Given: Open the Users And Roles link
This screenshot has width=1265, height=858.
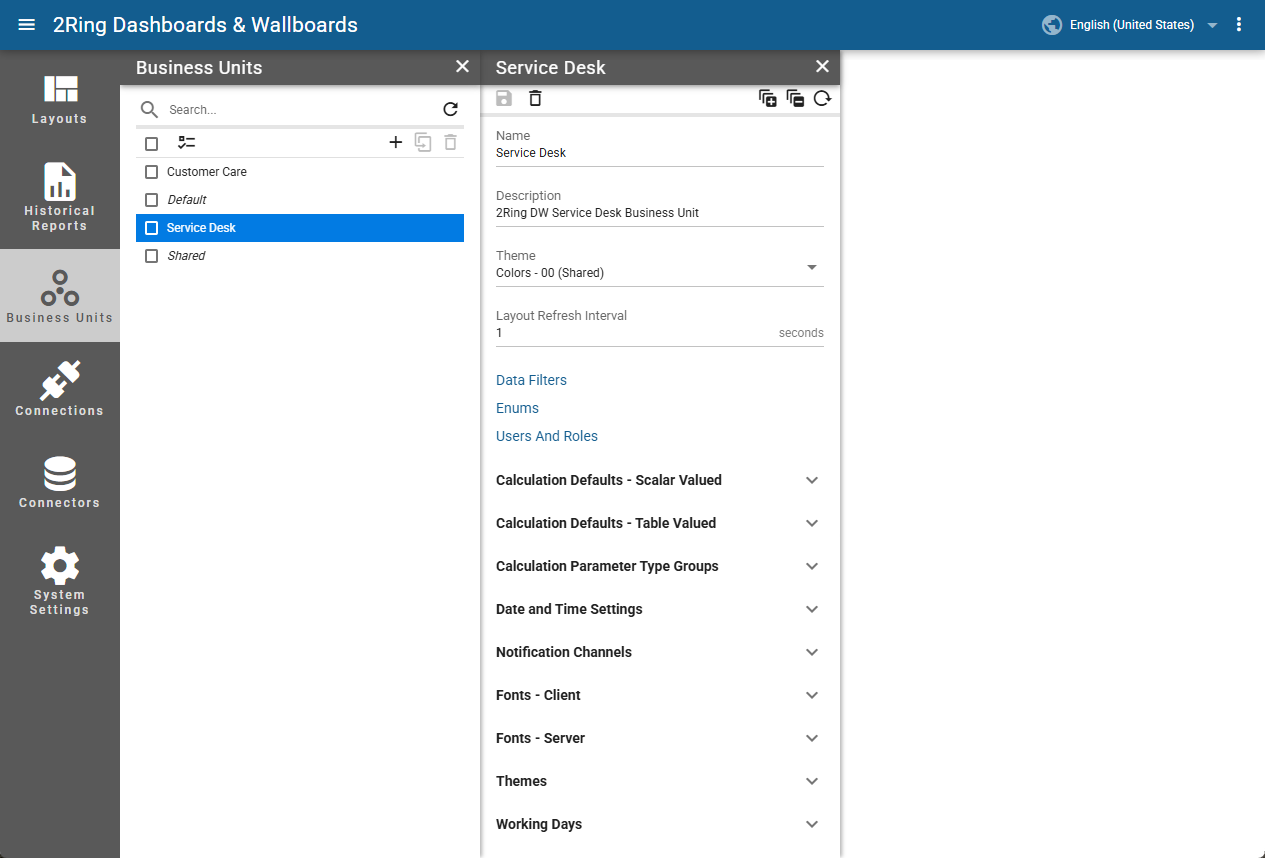Looking at the screenshot, I should 547,436.
